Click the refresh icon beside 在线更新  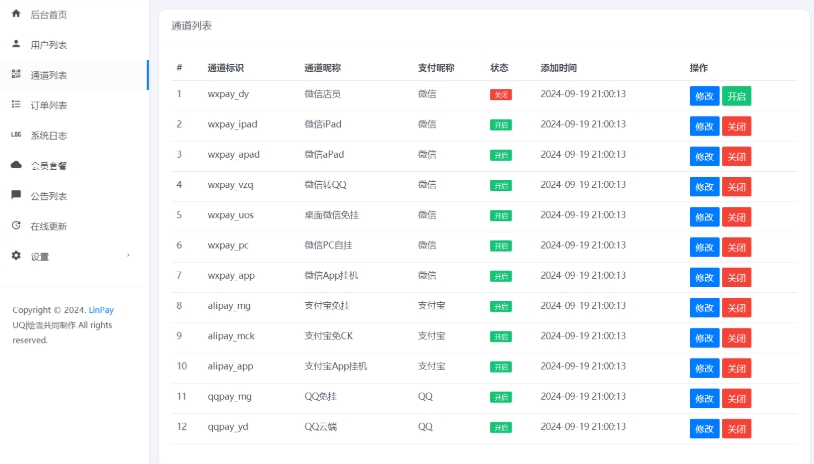coord(16,225)
